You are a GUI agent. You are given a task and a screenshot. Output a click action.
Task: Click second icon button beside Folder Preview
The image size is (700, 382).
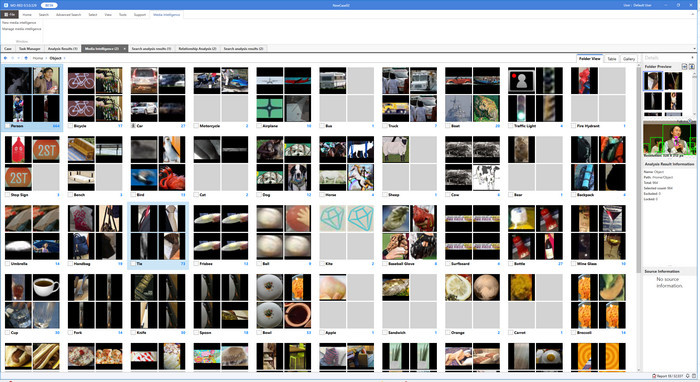(x=692, y=66)
